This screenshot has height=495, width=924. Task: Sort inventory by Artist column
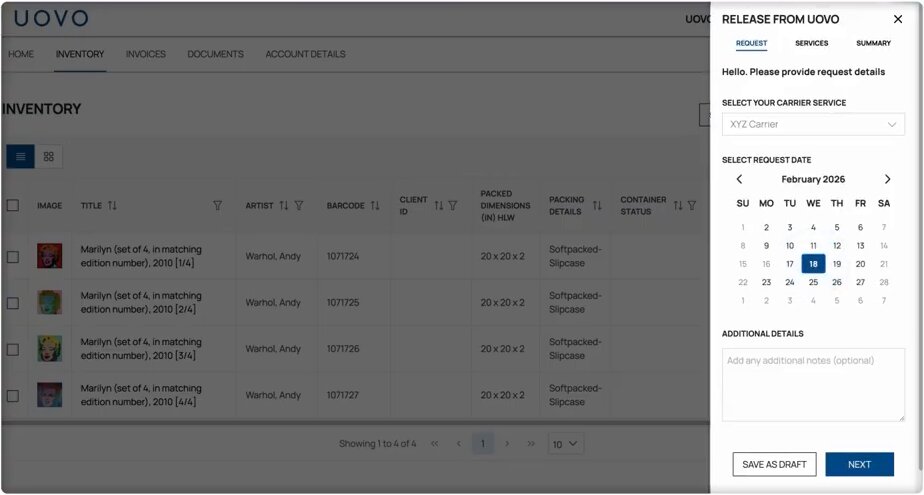[x=283, y=206]
